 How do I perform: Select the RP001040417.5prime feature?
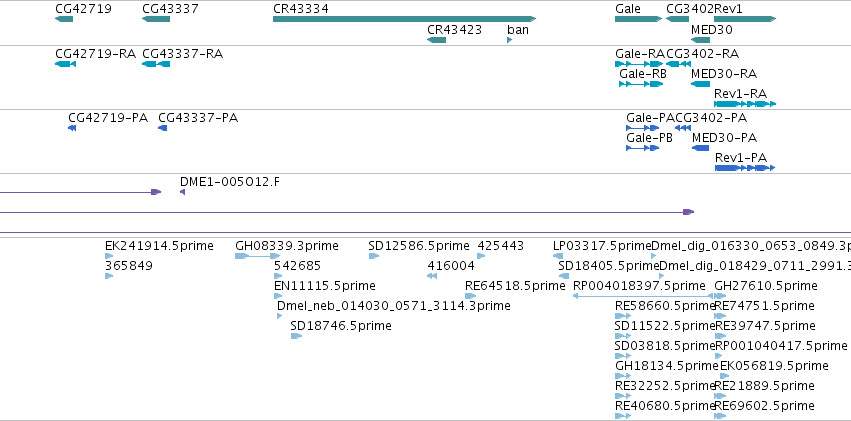(720, 356)
